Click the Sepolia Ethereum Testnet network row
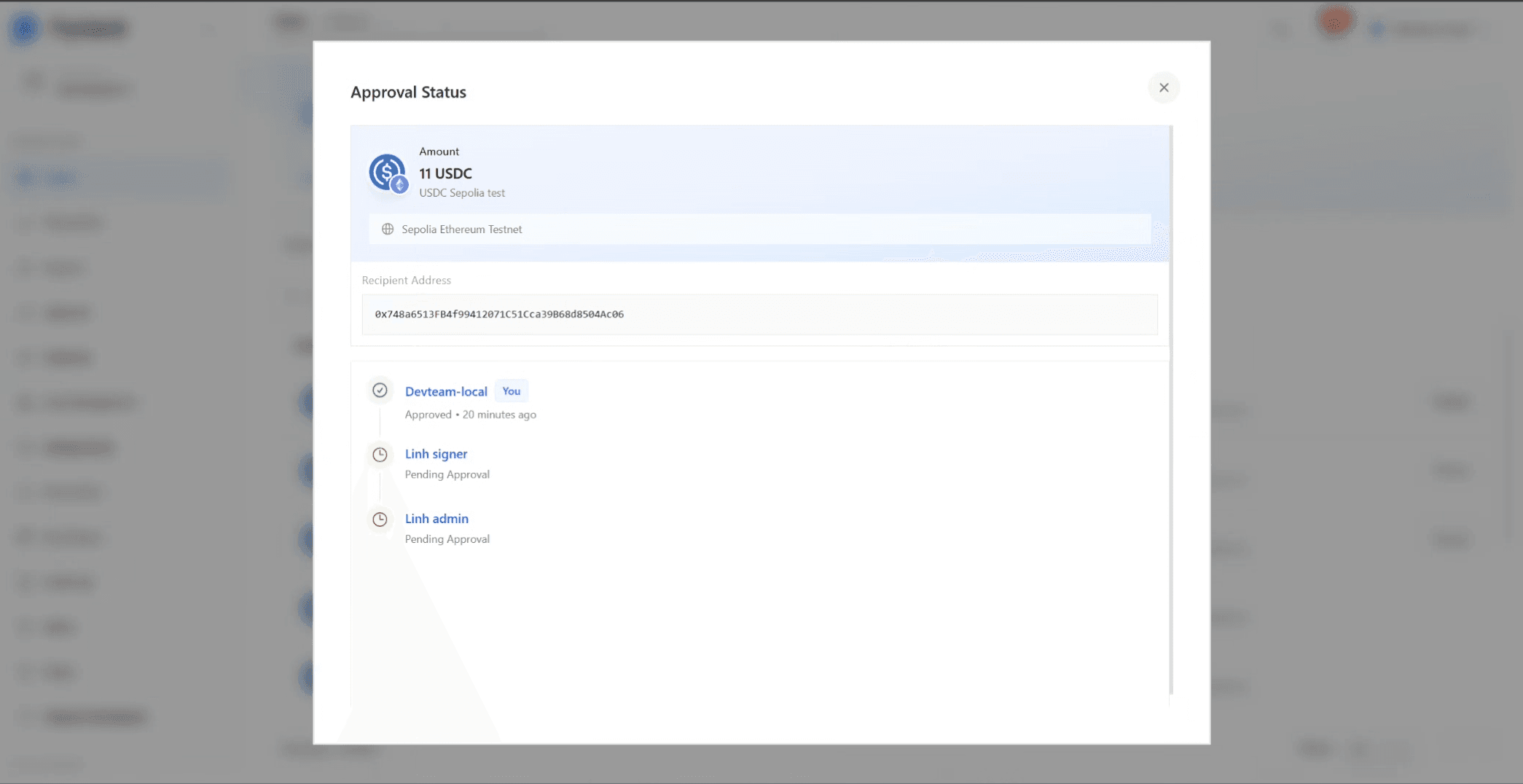 pyautogui.click(x=759, y=229)
